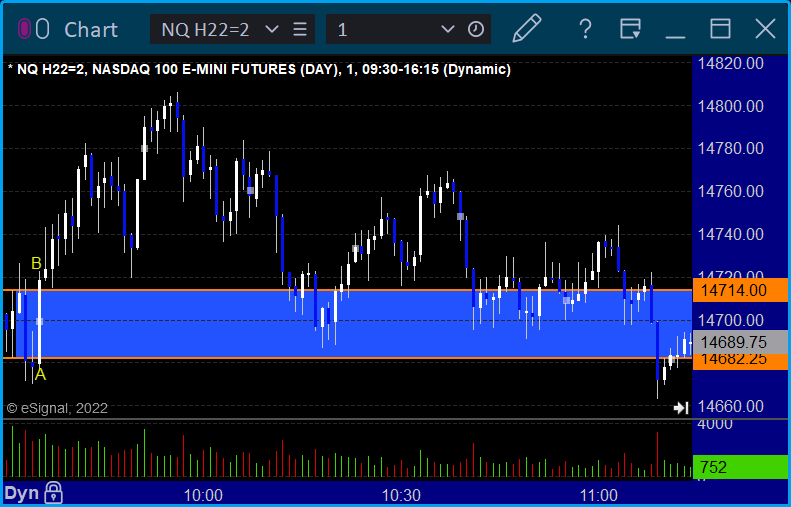Click the Dyn label in the bottom bar

pyautogui.click(x=22, y=493)
